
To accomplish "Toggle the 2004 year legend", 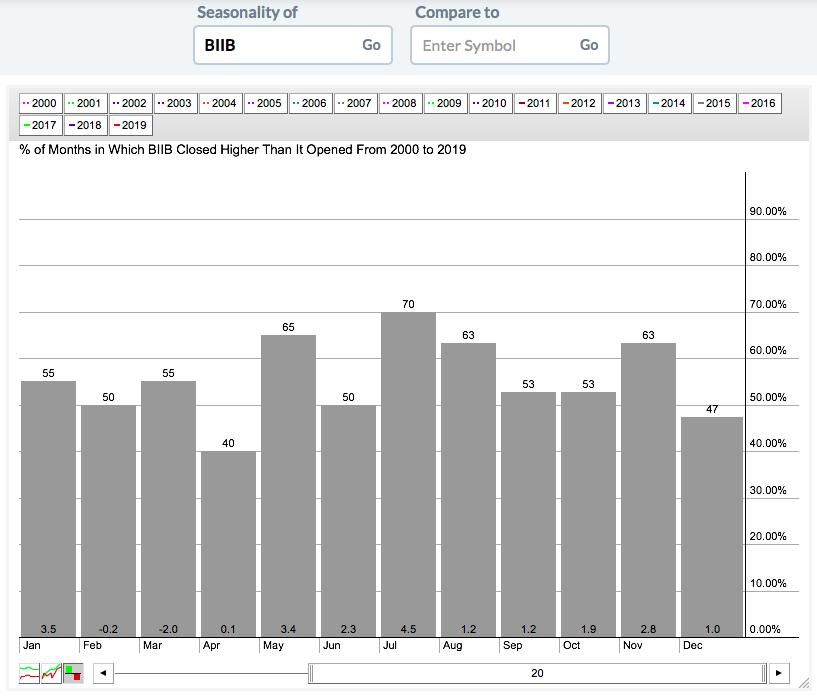I will pos(220,103).
